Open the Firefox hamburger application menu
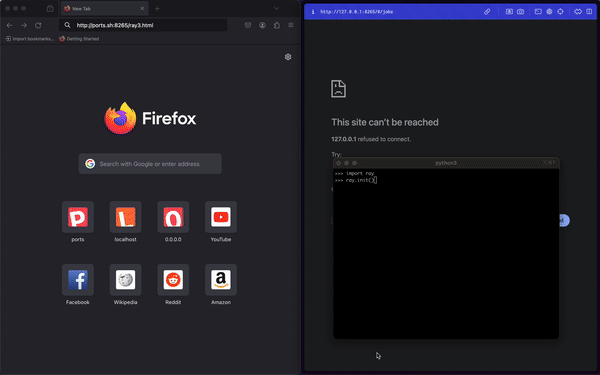The image size is (600, 375). [x=291, y=25]
